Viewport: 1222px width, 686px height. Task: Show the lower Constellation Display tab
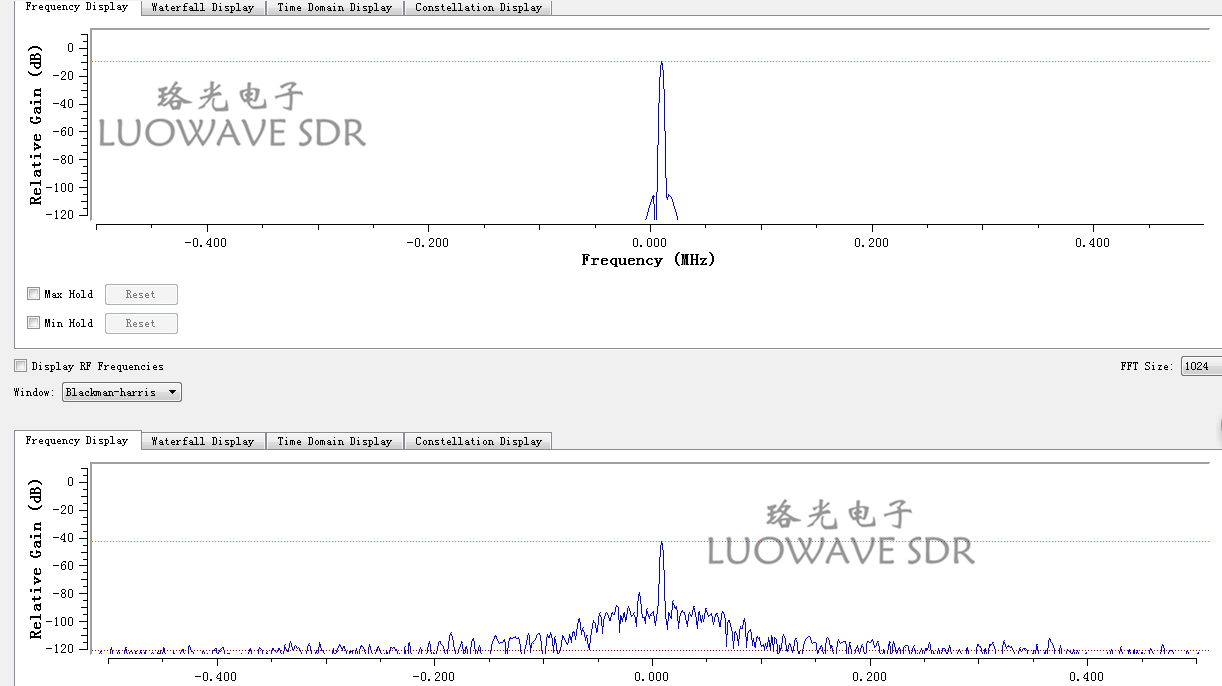click(478, 441)
